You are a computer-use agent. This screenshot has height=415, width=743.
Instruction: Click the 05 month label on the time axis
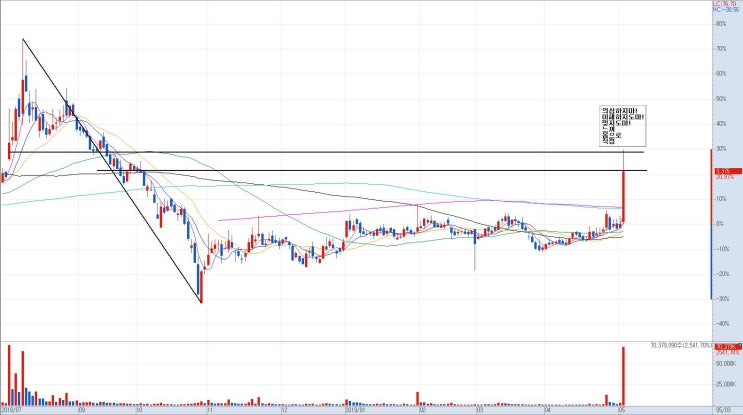coord(621,410)
